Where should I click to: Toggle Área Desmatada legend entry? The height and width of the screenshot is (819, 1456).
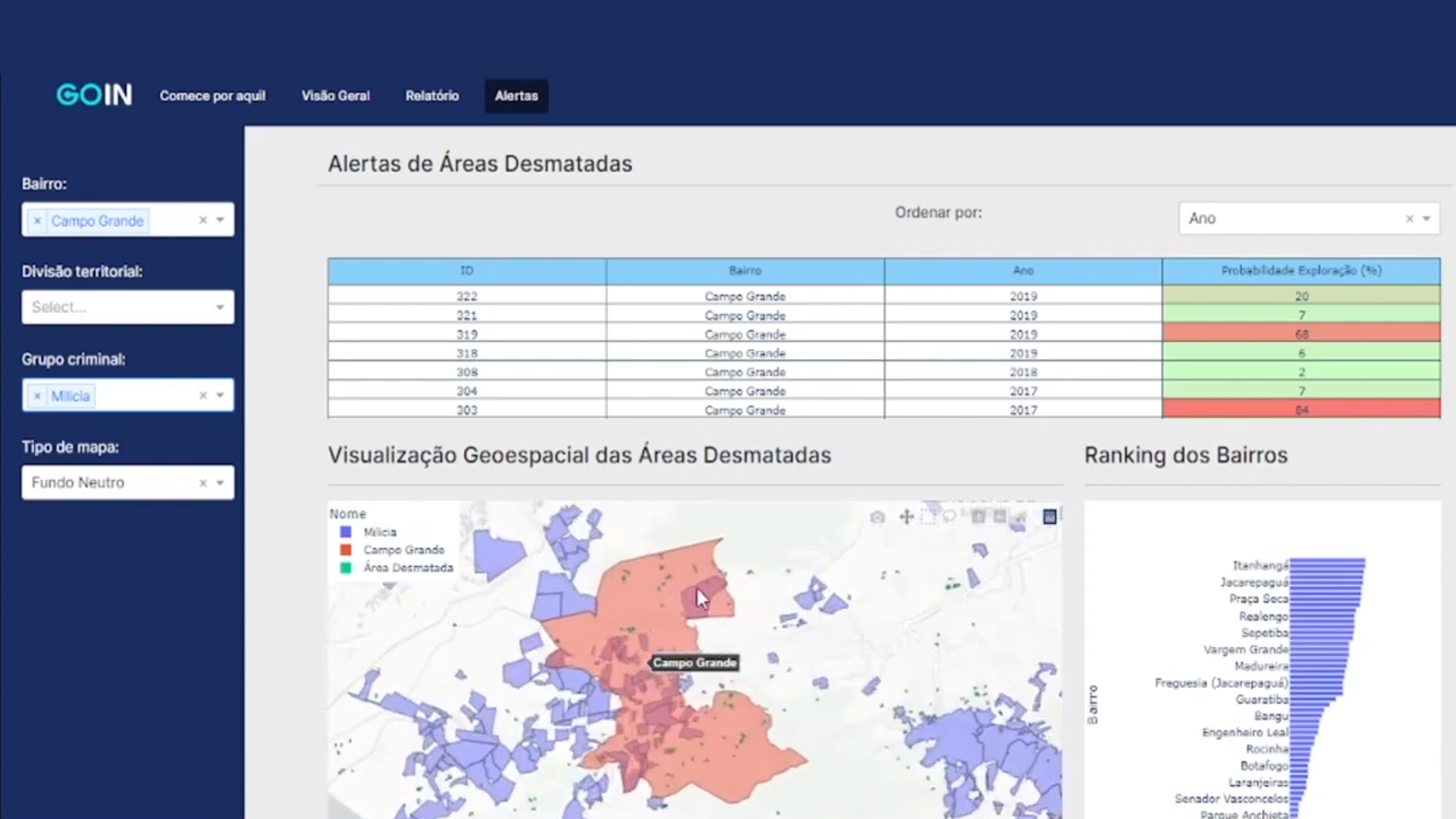point(407,567)
